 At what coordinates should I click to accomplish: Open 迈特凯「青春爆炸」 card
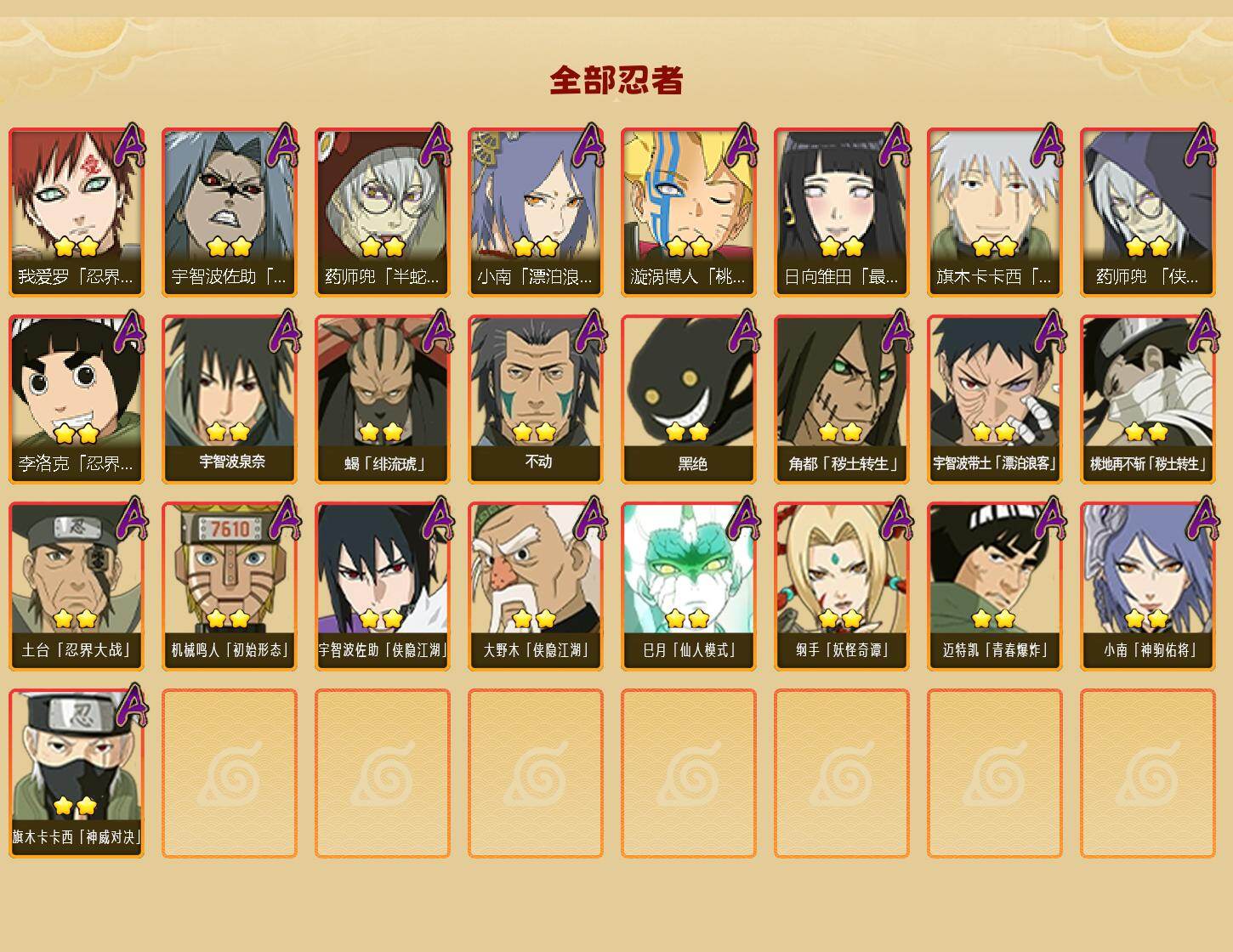pyautogui.click(x=994, y=586)
